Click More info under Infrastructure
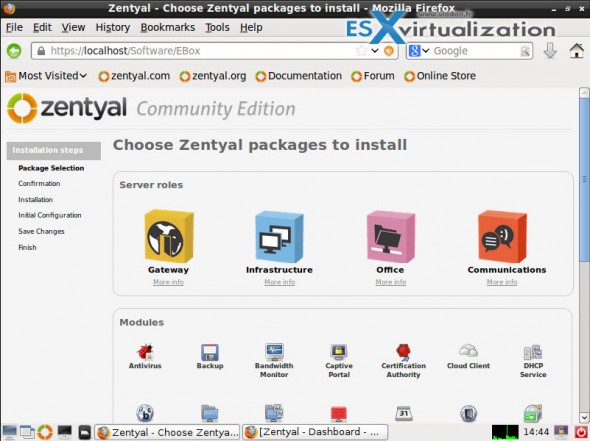The width and height of the screenshot is (590, 441). (280, 282)
